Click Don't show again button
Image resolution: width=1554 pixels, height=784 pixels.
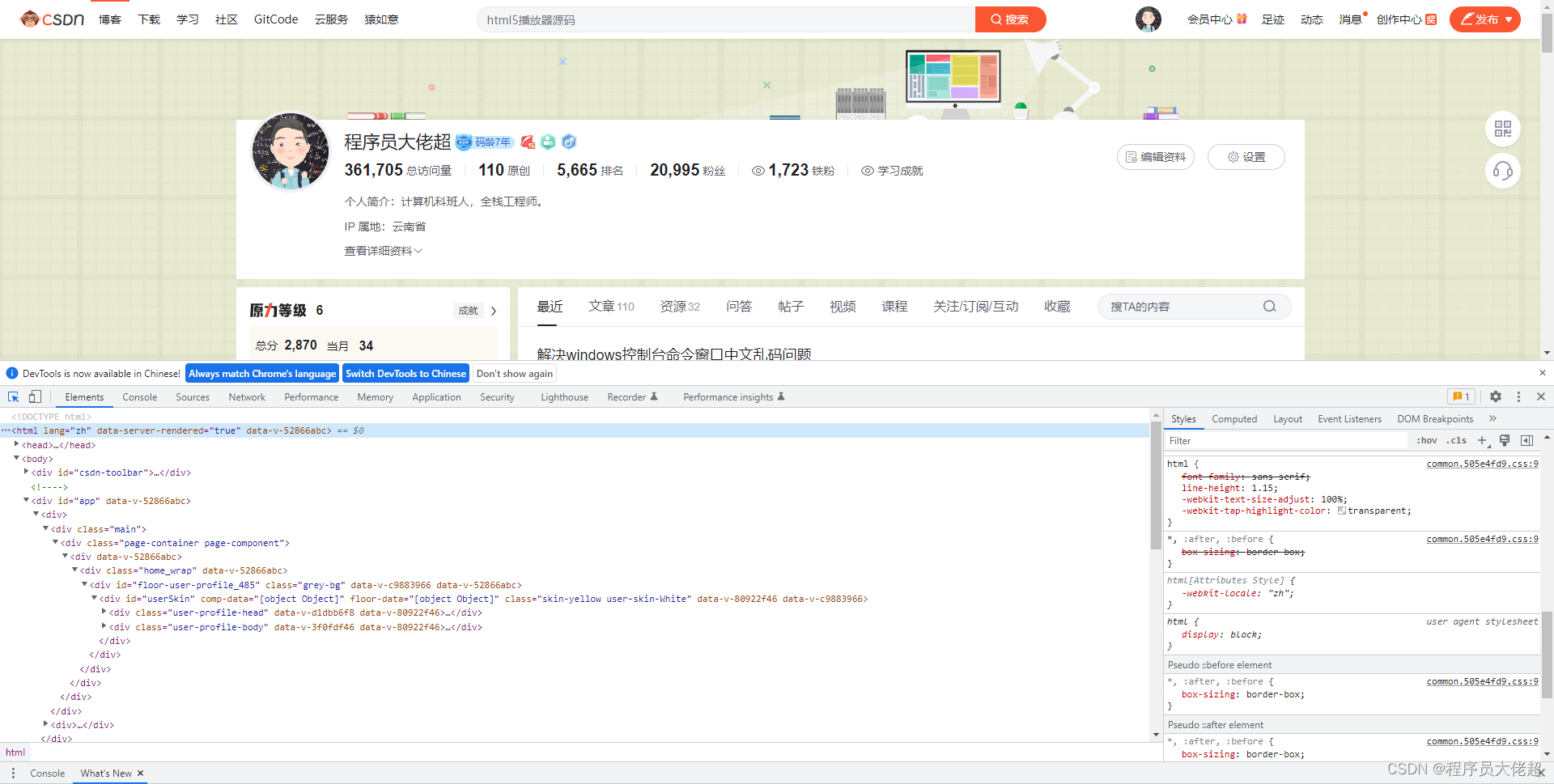tap(515, 373)
